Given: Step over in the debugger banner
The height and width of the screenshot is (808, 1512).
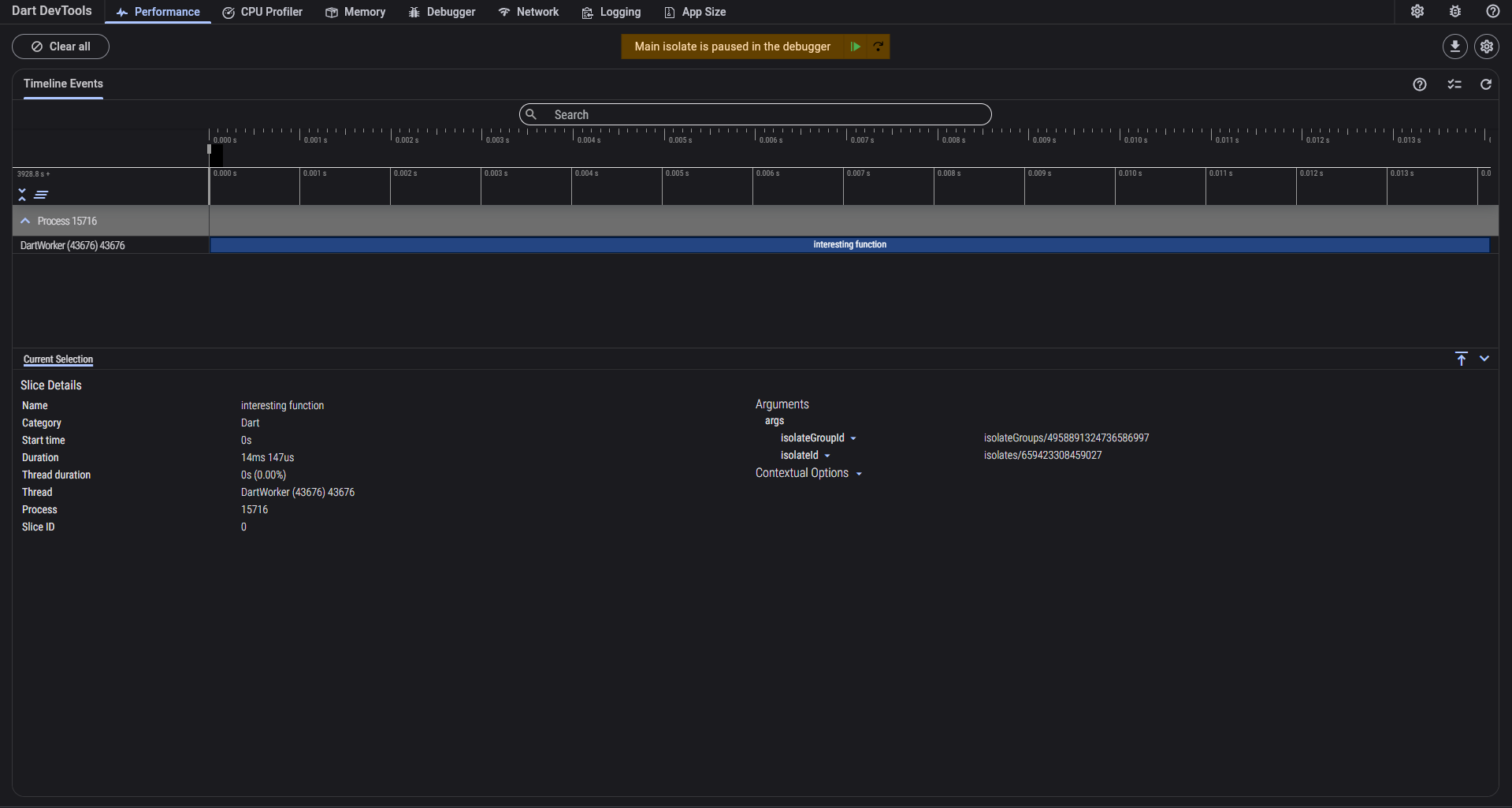Looking at the screenshot, I should pyautogui.click(x=878, y=47).
